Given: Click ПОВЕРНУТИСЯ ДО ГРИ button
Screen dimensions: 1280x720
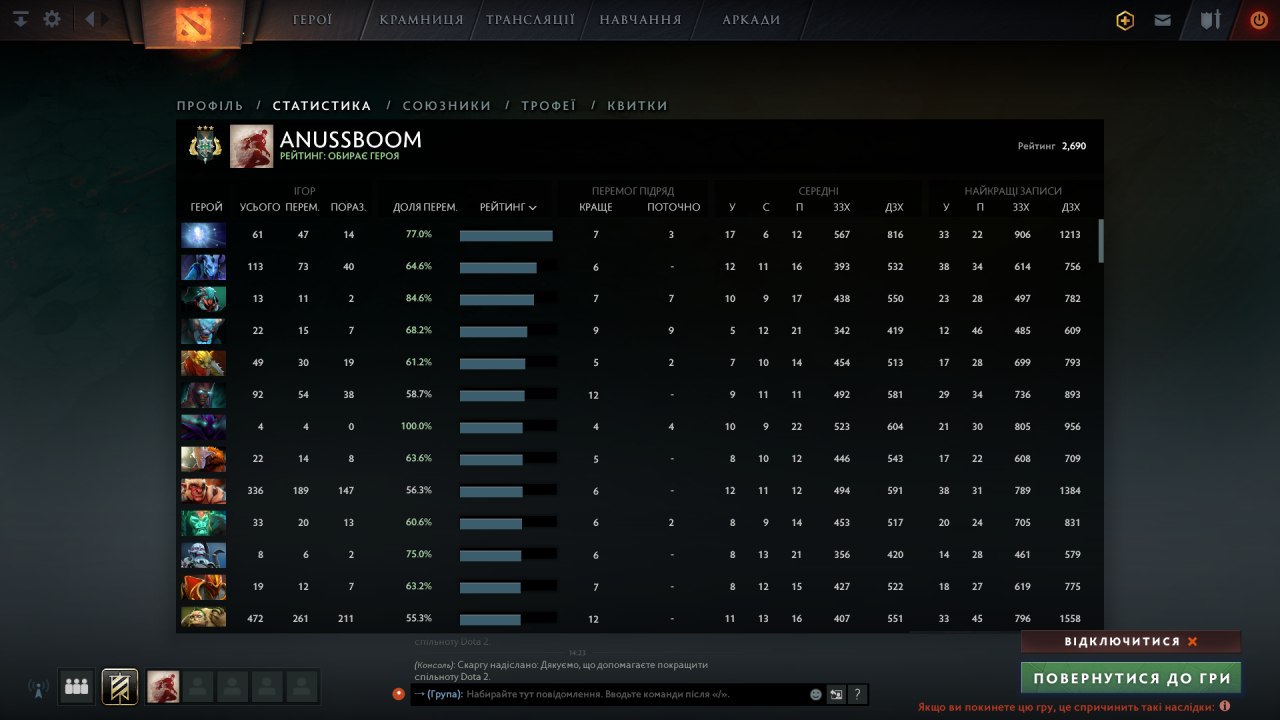Looking at the screenshot, I should click(1131, 677).
